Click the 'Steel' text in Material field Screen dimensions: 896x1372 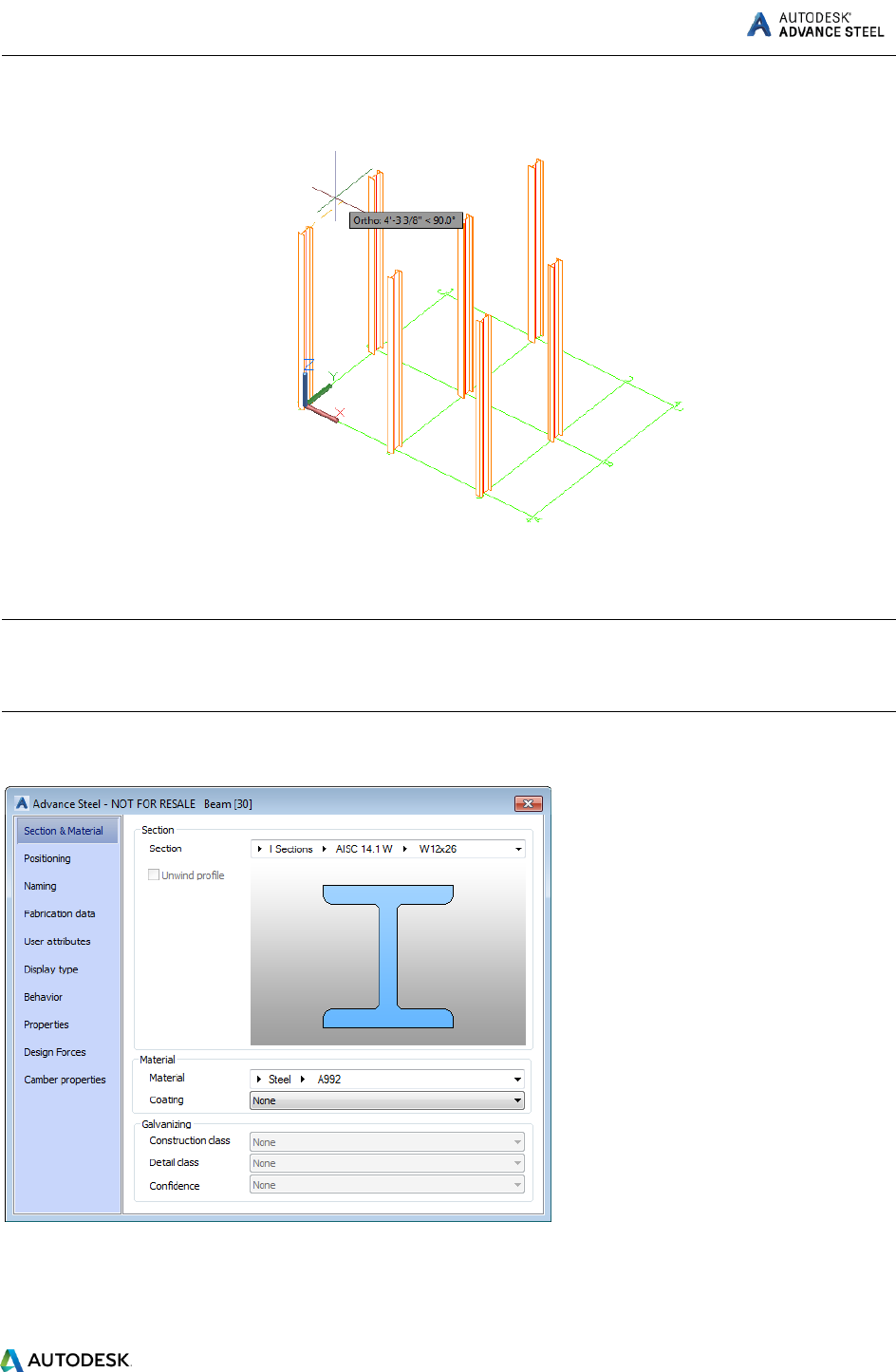coord(280,1080)
